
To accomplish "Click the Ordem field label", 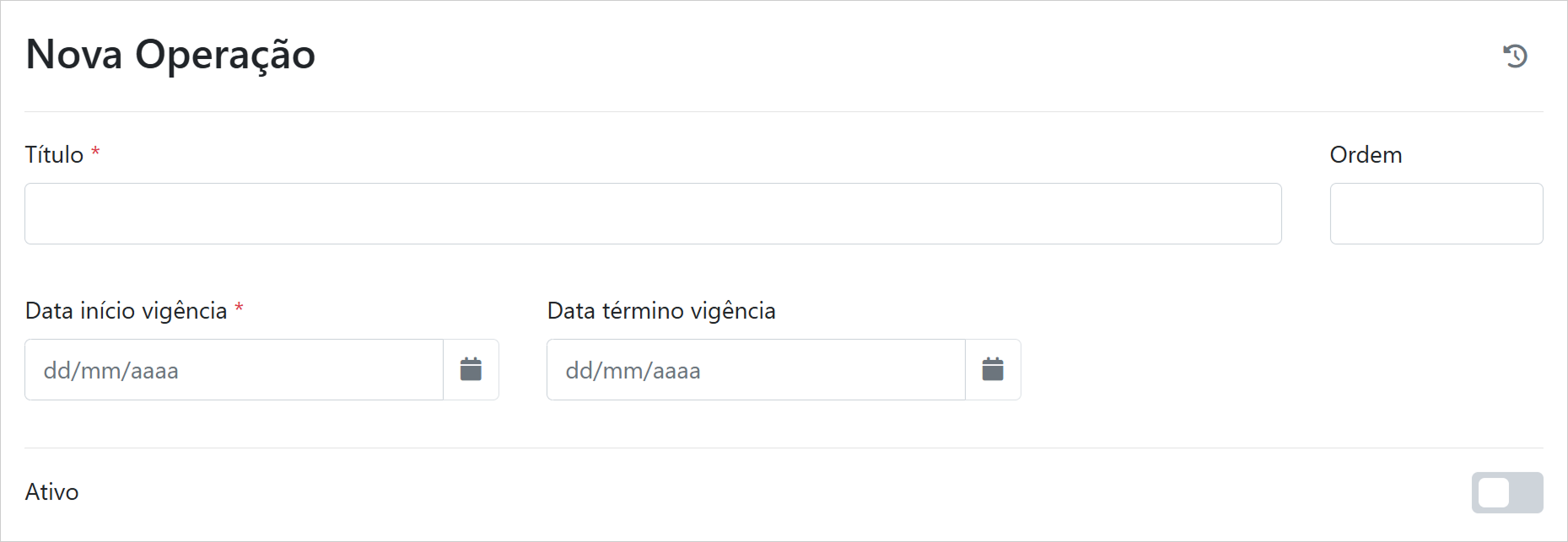I will pyautogui.click(x=1366, y=155).
